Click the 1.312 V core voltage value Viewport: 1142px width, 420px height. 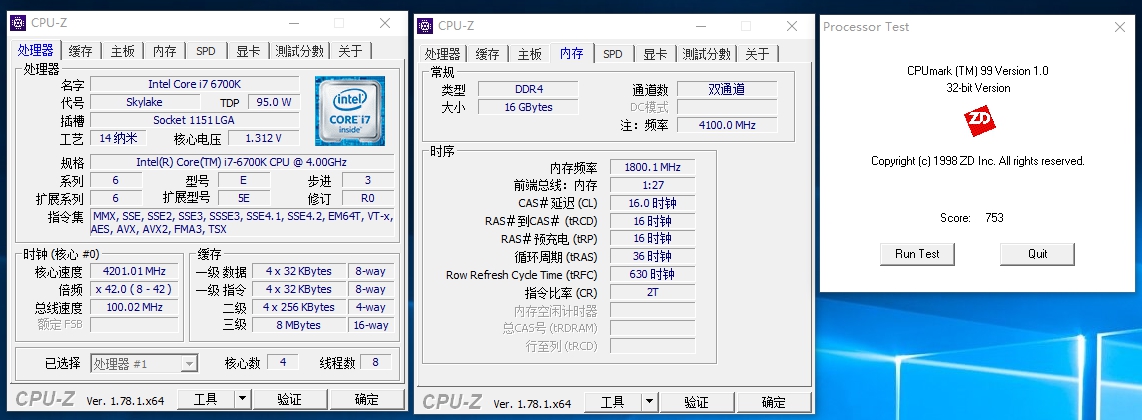pyautogui.click(x=264, y=138)
